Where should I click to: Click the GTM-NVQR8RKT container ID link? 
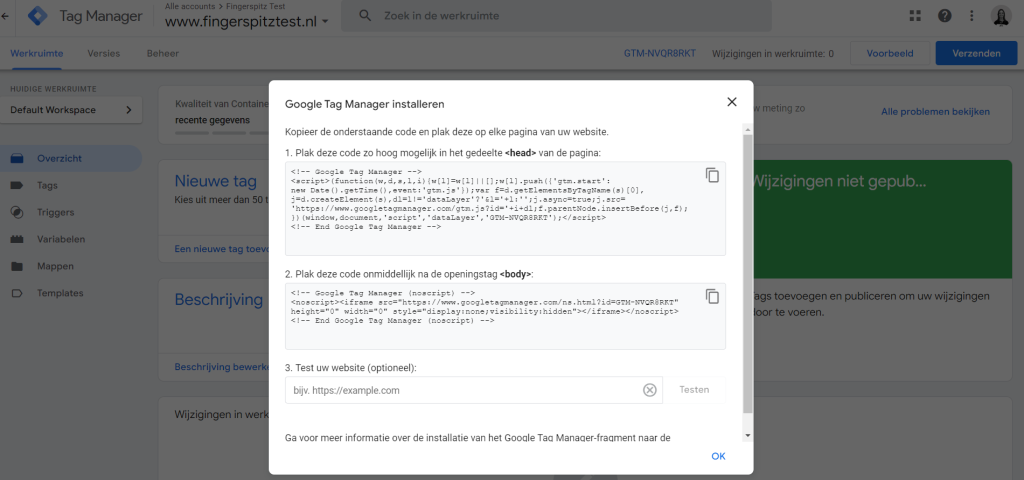tap(660, 54)
